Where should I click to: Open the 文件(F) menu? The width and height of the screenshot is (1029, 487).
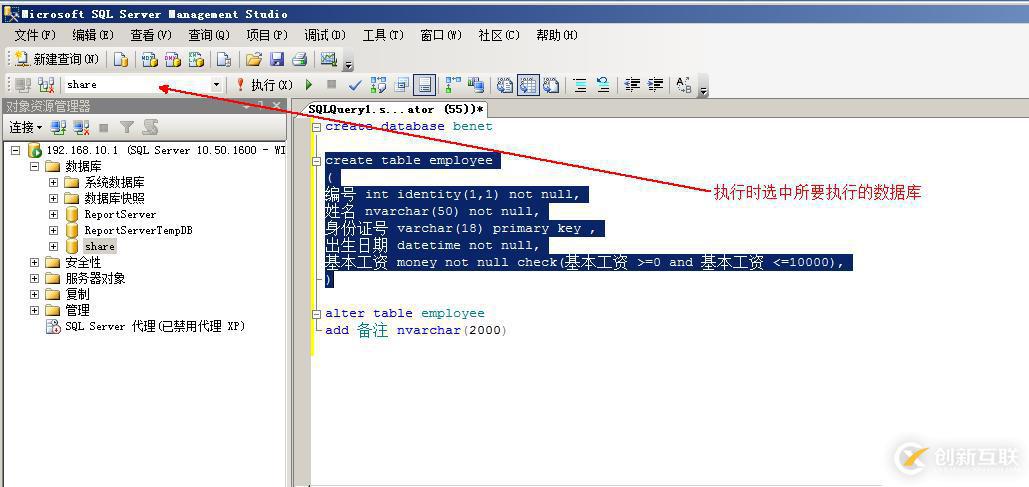coord(35,35)
